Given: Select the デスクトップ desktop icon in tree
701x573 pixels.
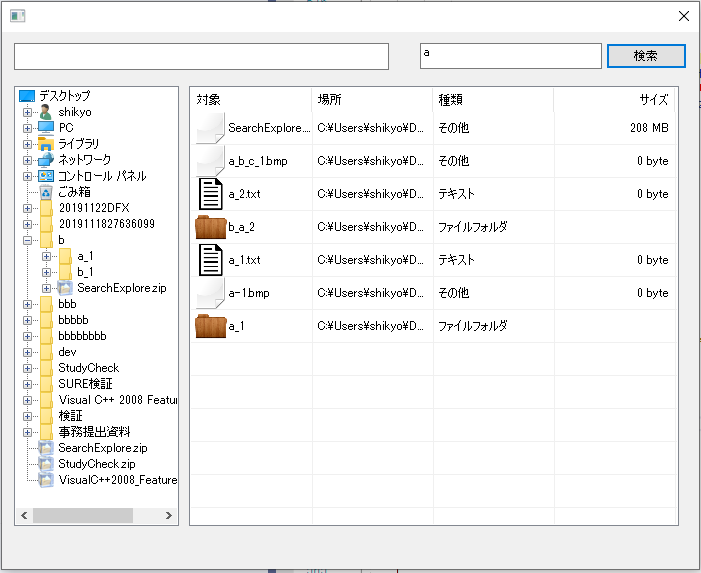Looking at the screenshot, I should [x=27, y=96].
